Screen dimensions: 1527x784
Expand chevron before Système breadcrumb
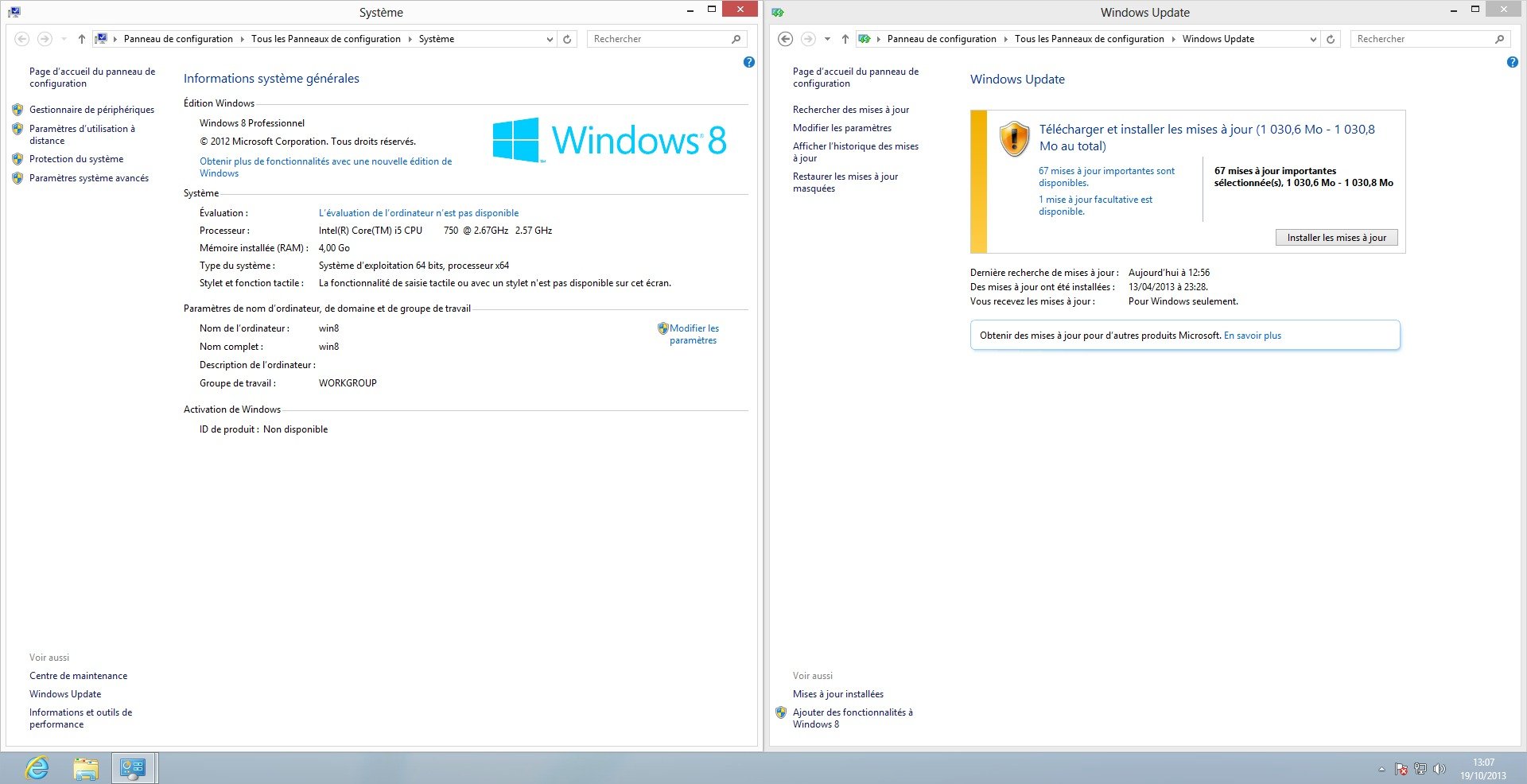pos(410,39)
